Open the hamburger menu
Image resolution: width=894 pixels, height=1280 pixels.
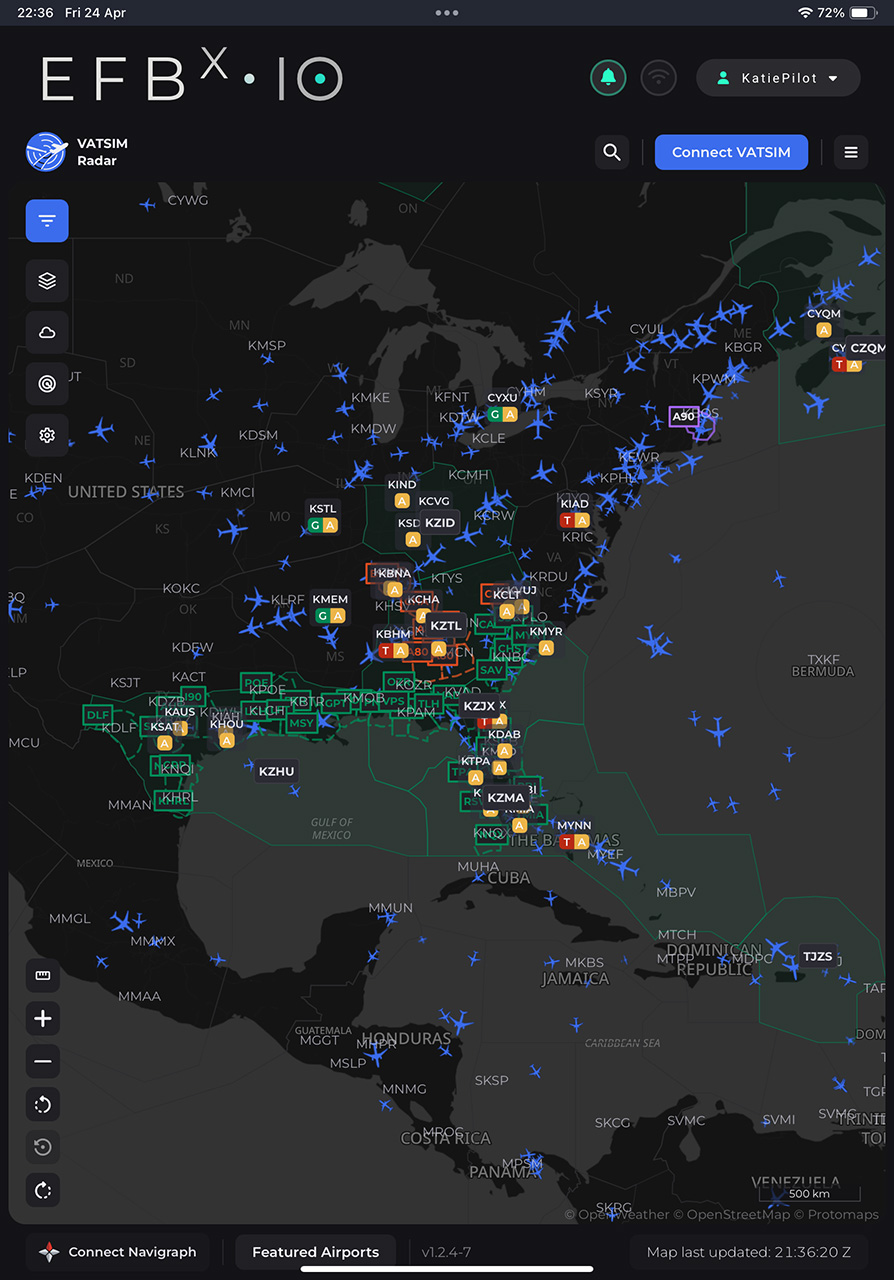click(851, 152)
